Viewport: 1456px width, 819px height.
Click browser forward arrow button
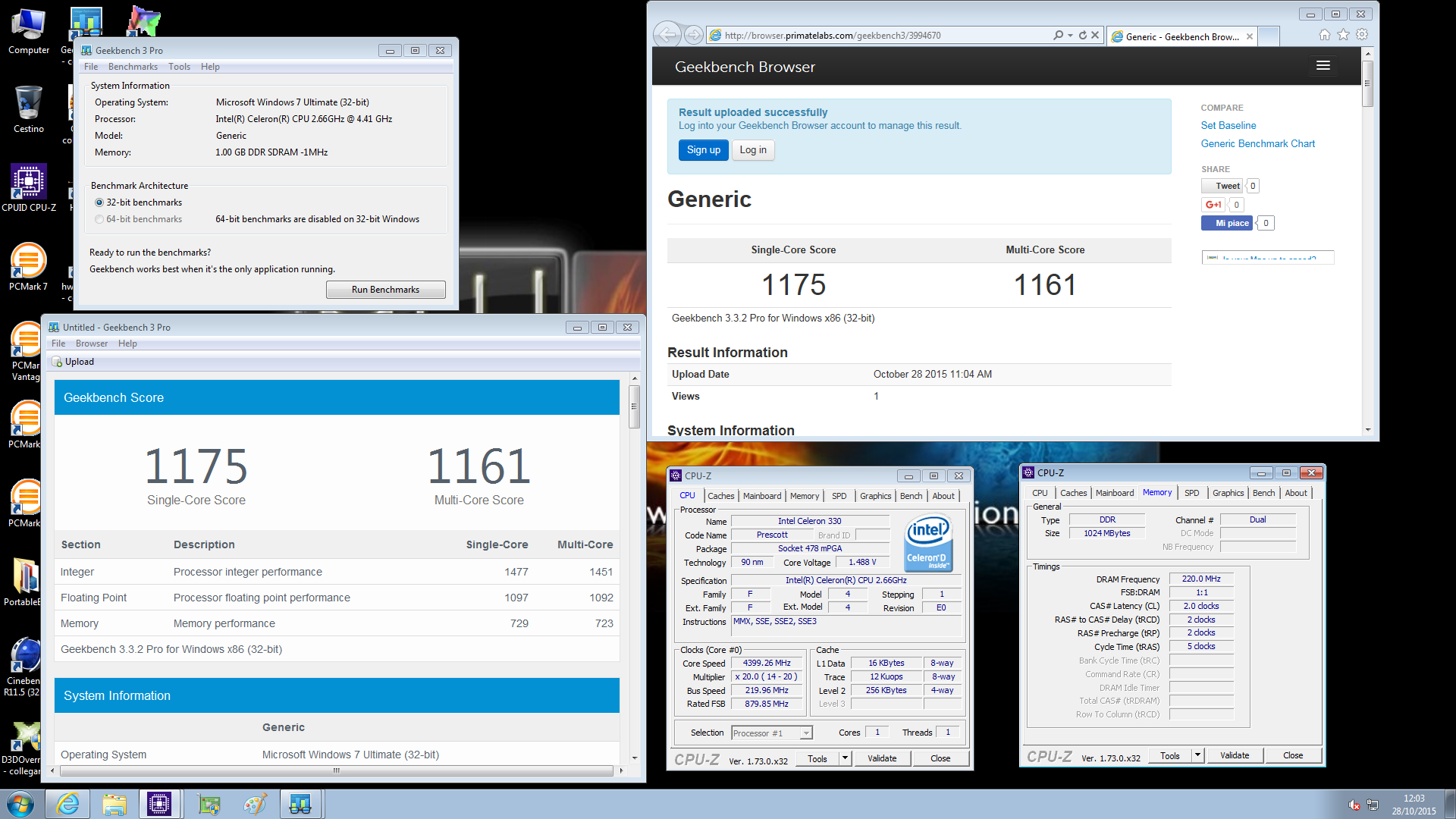(x=693, y=35)
